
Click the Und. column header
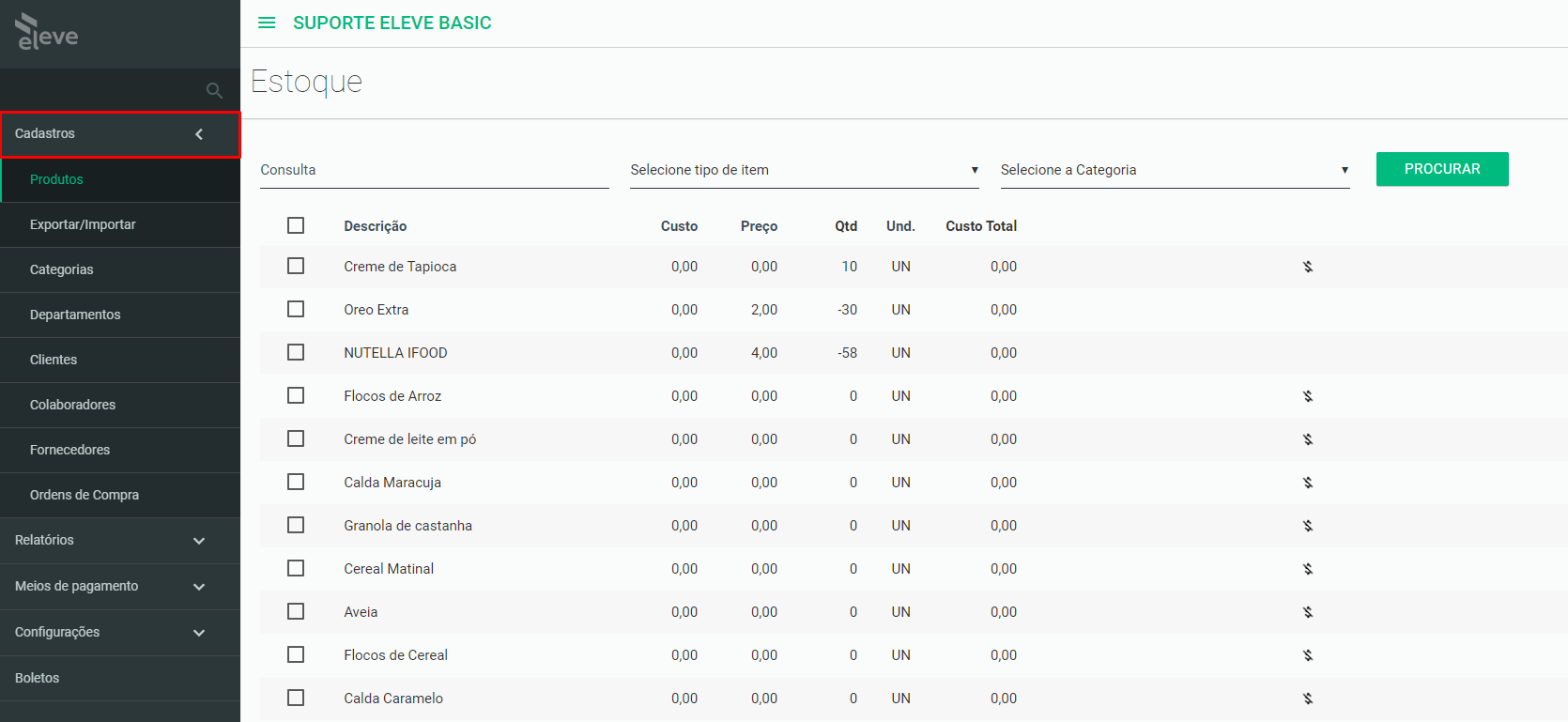tap(900, 226)
